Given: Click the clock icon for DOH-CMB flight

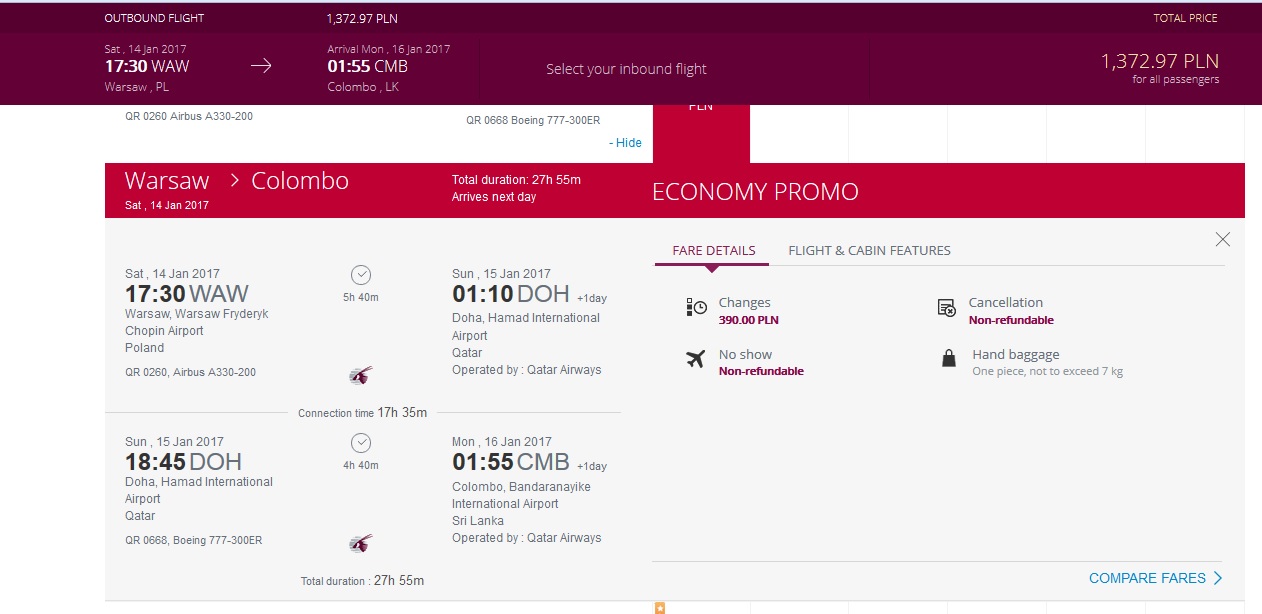Looking at the screenshot, I should (x=361, y=442).
